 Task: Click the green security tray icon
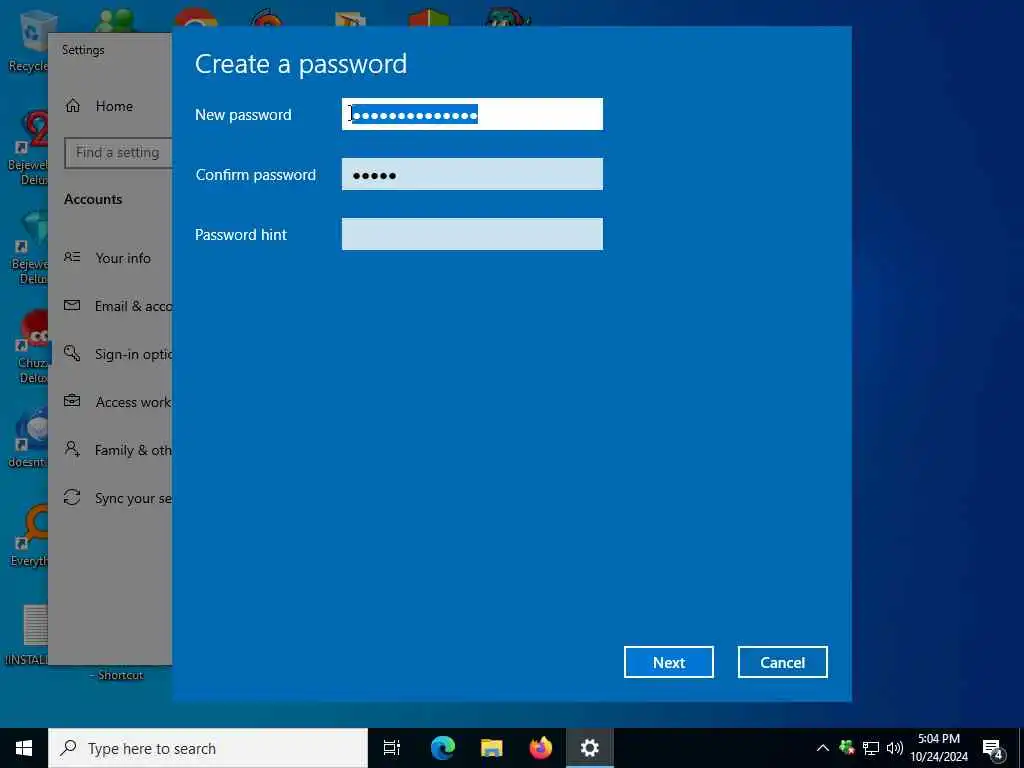847,748
